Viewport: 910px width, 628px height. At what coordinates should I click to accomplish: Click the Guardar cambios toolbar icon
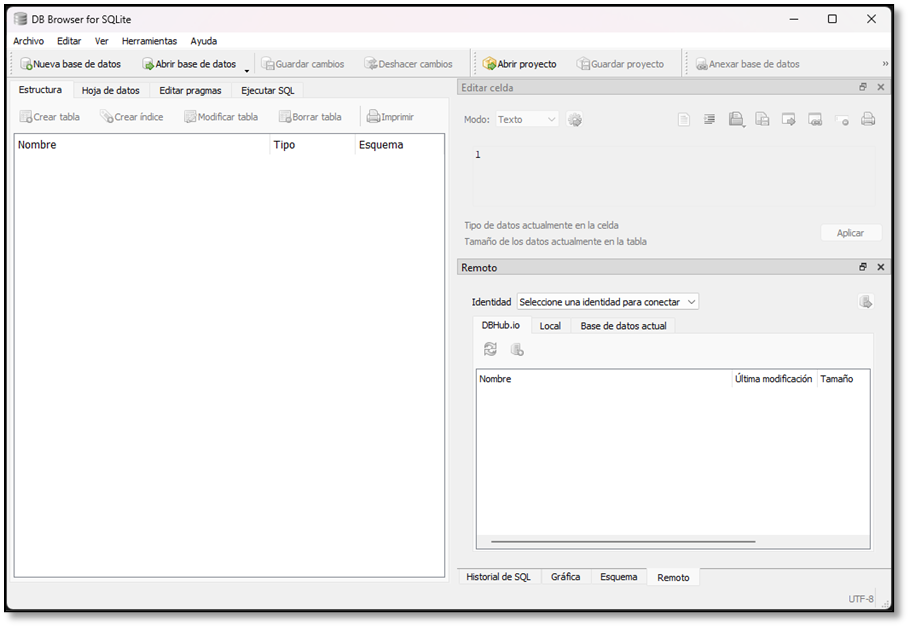coord(268,64)
